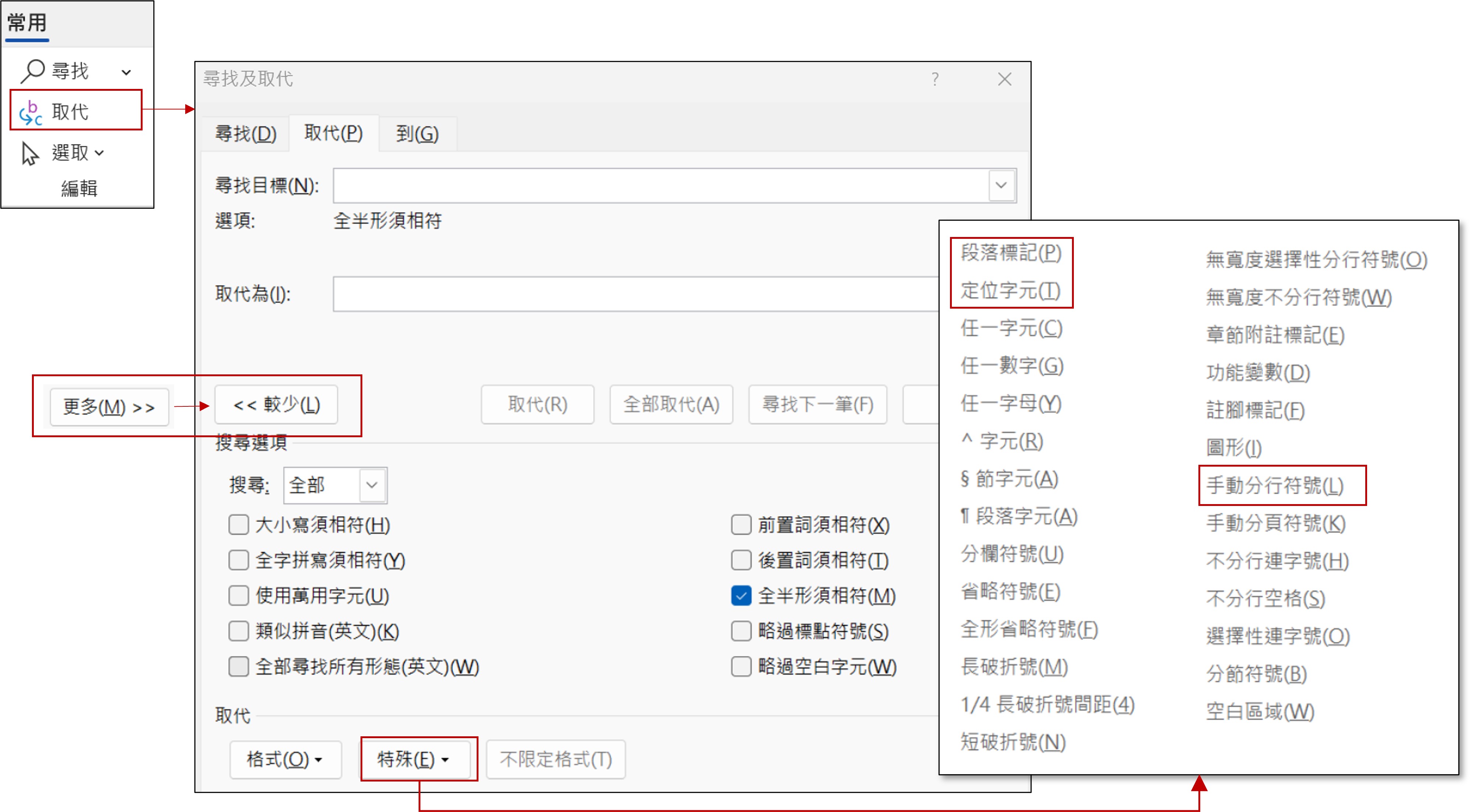Image resolution: width=1470 pixels, height=812 pixels.
Task: Open the 尋找目標 history dropdown
Action: [1001, 185]
